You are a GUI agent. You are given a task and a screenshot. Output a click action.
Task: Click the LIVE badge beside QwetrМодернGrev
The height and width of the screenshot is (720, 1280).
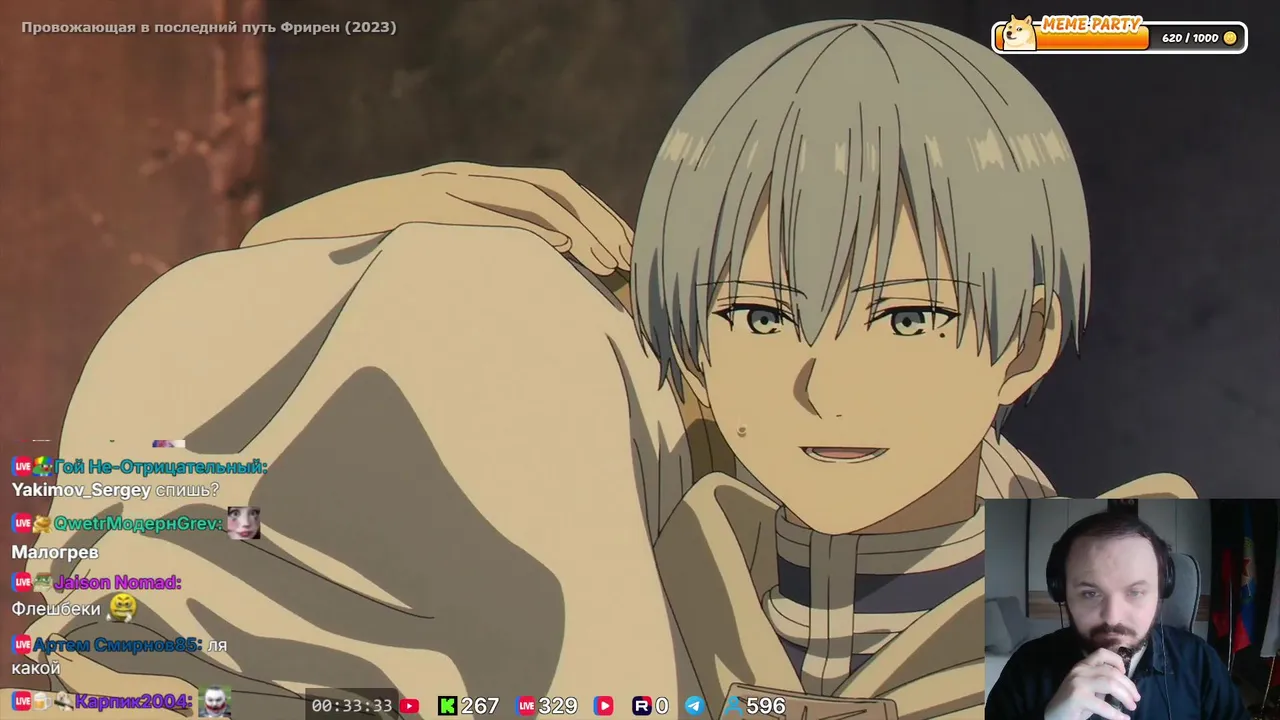(22, 524)
